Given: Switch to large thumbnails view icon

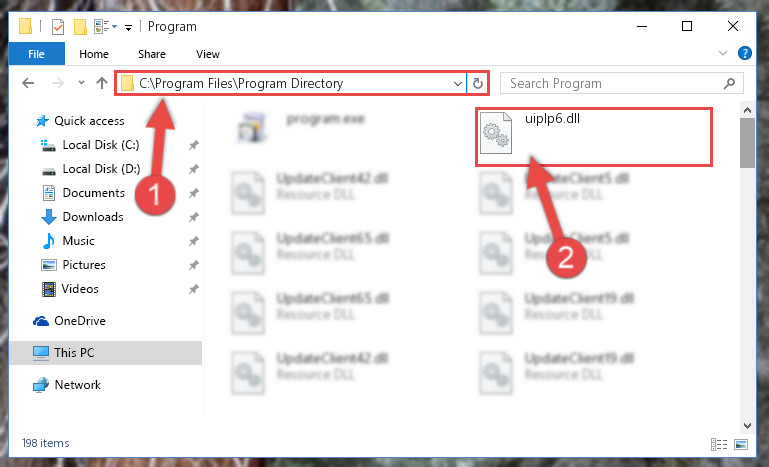Looking at the screenshot, I should click(741, 444).
